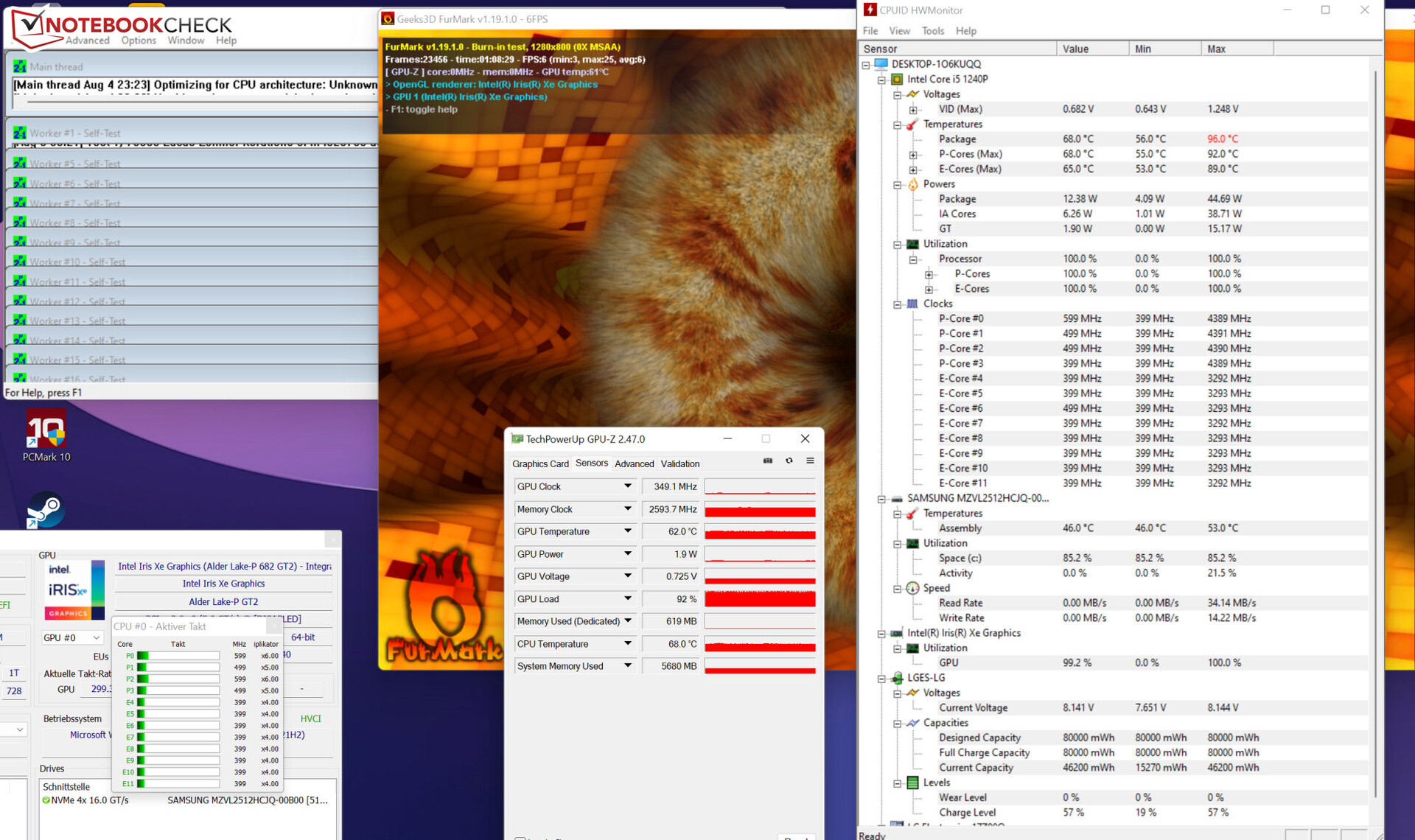The width and height of the screenshot is (1415, 840).
Task: Click GPU-Z screenshot camera icon
Action: tap(767, 461)
